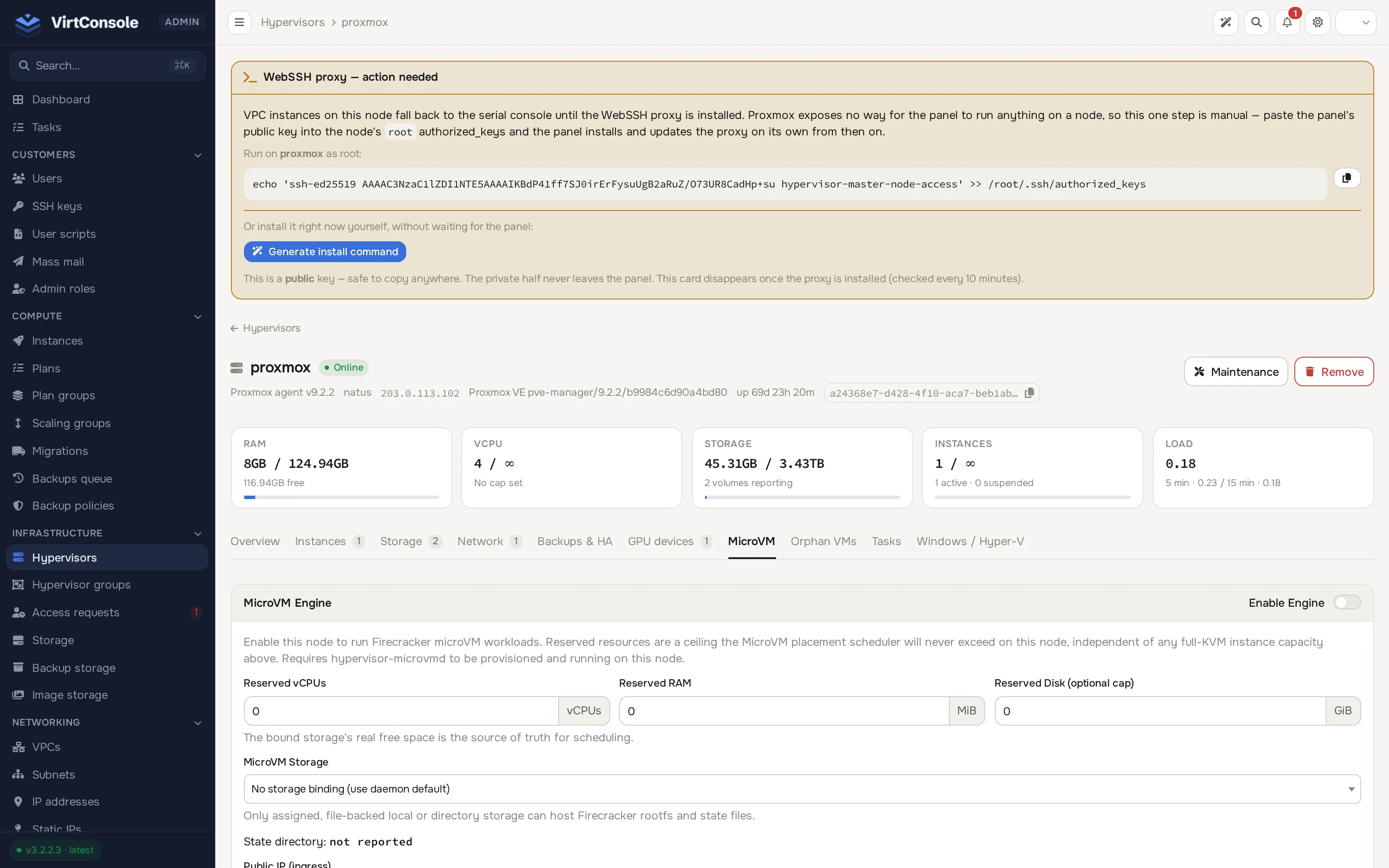Viewport: 1389px width, 868px height.
Task: Focus the Reserved RAM input field
Action: 784,711
